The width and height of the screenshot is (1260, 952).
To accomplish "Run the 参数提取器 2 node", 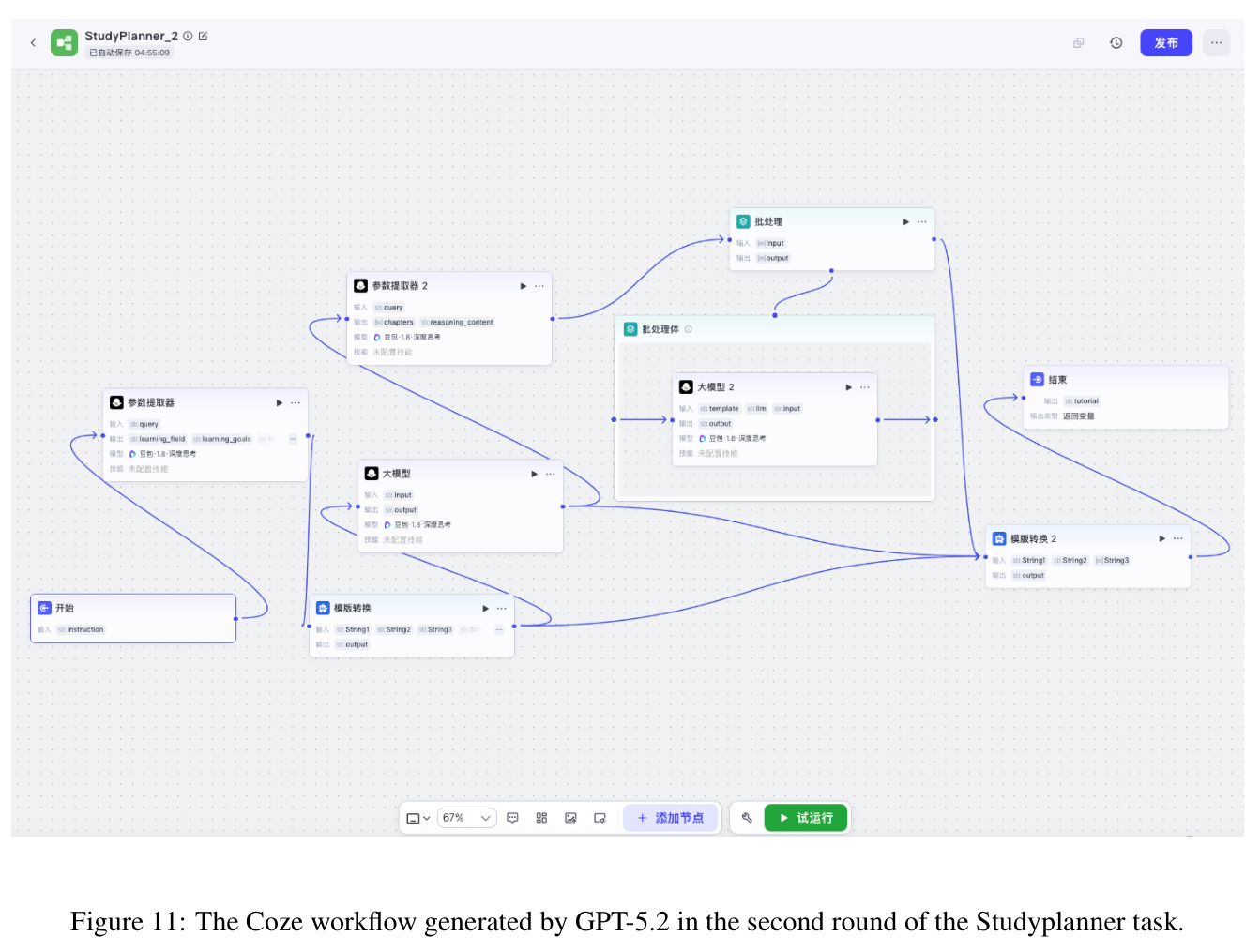I will [x=523, y=286].
